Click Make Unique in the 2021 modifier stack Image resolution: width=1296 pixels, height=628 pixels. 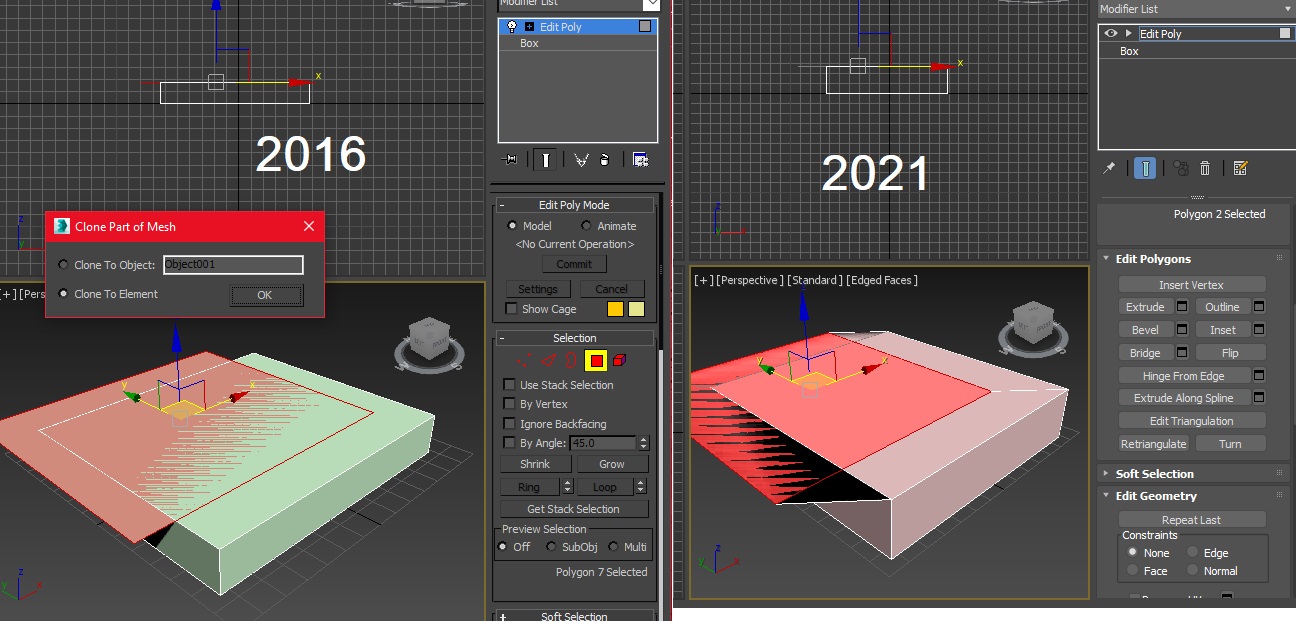pos(1181,169)
